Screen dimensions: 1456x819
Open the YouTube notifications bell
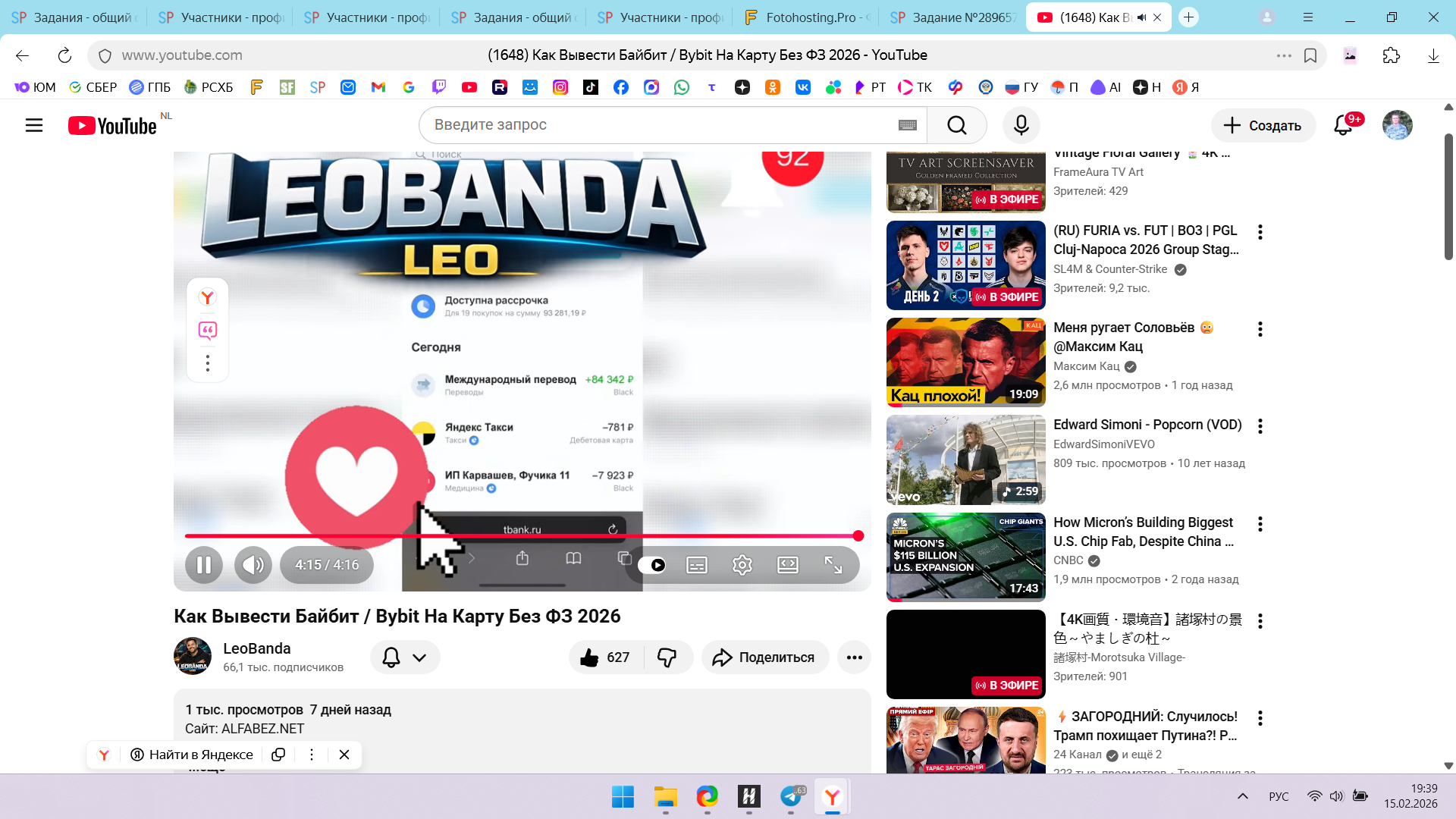point(1343,125)
